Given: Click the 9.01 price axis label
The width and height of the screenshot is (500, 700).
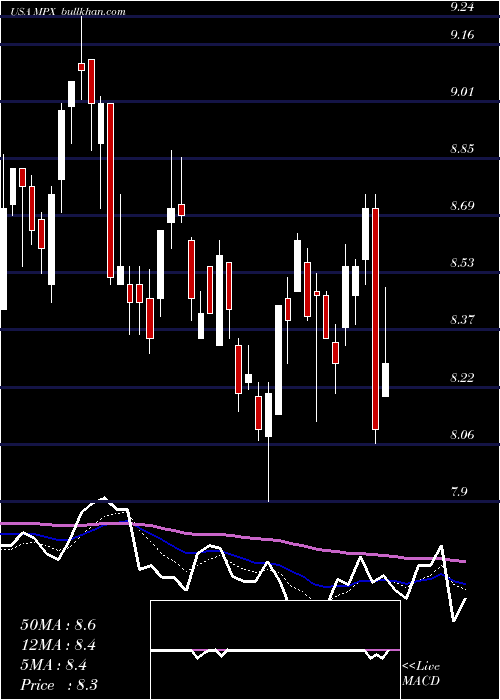Looking at the screenshot, I should (x=462, y=92).
